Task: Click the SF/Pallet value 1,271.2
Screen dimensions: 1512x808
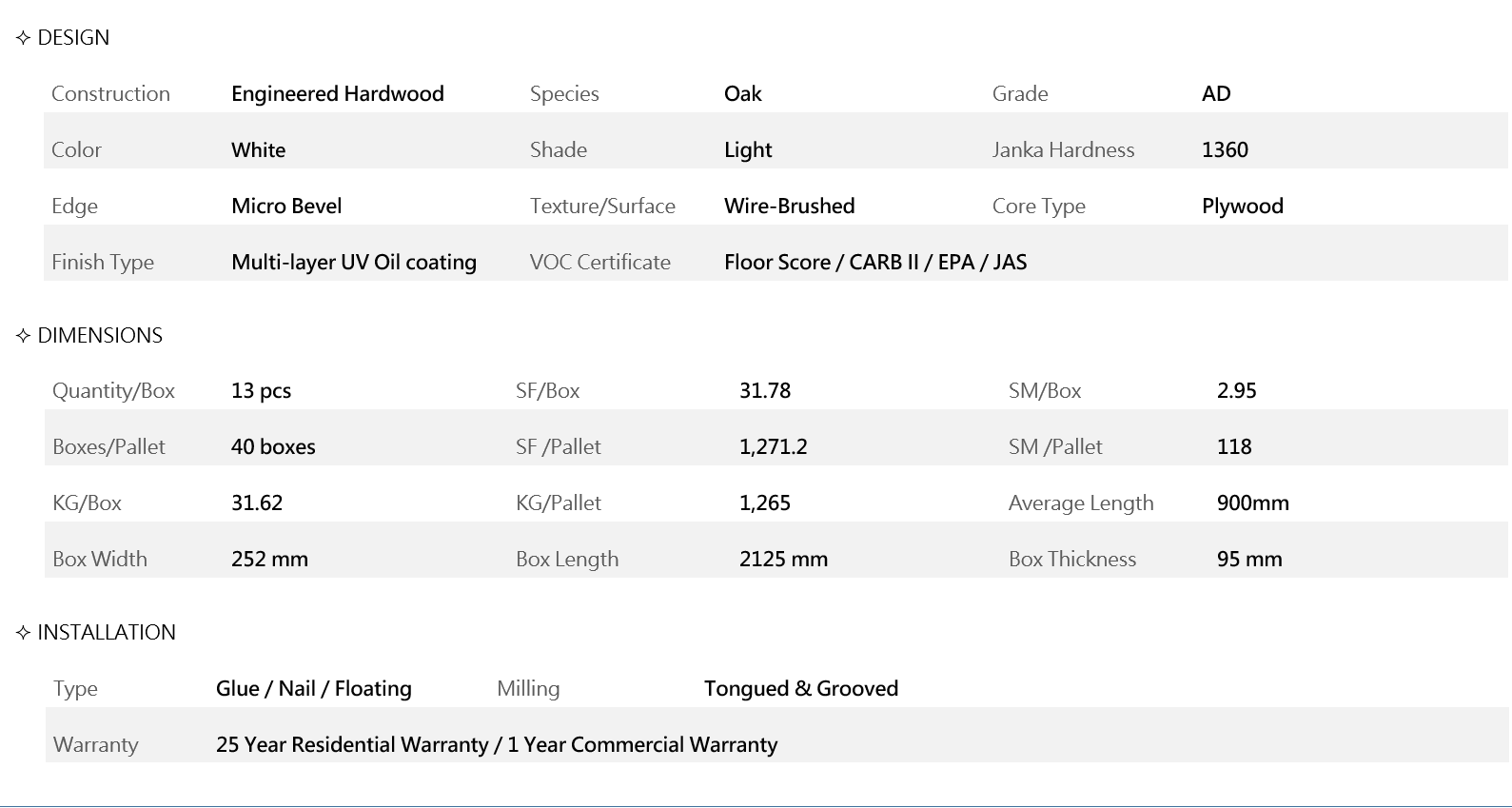Action: pyautogui.click(x=773, y=447)
